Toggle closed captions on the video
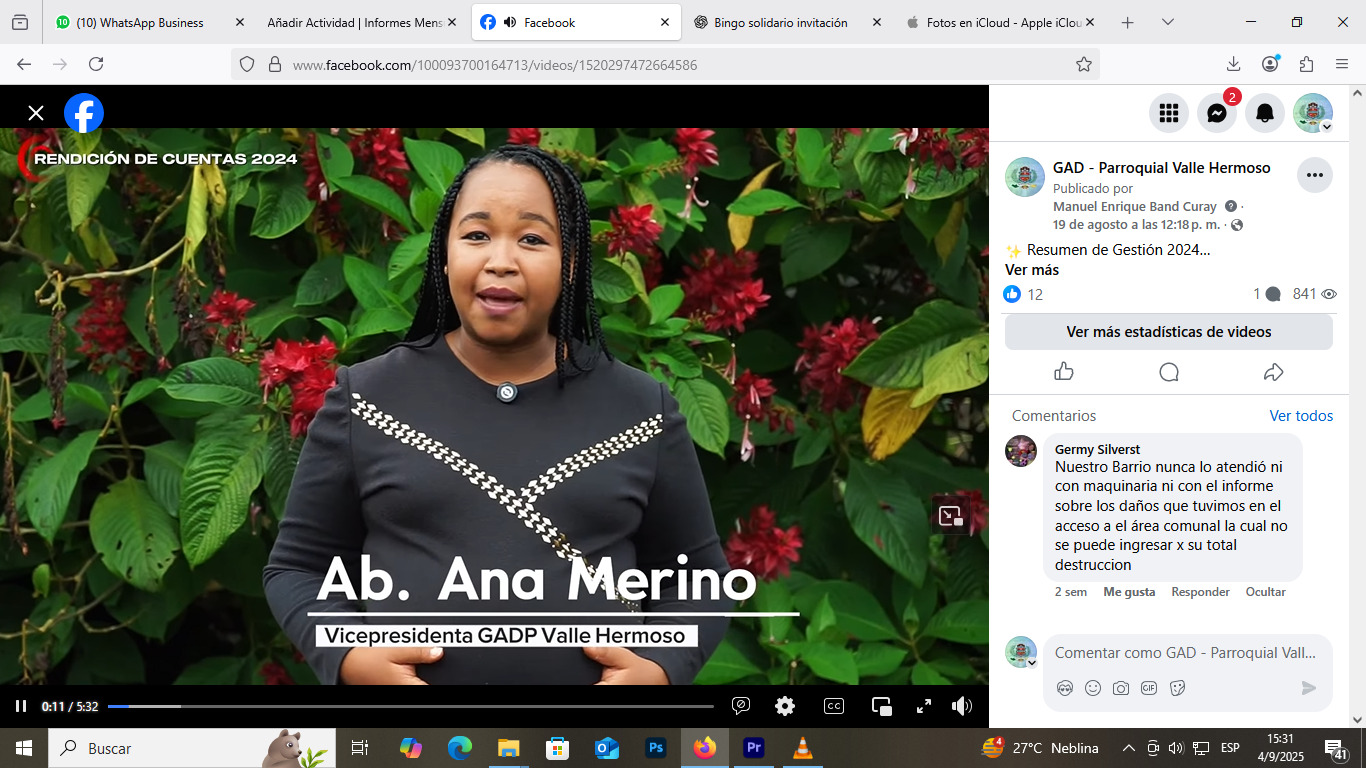Image resolution: width=1366 pixels, height=768 pixels. click(x=833, y=706)
